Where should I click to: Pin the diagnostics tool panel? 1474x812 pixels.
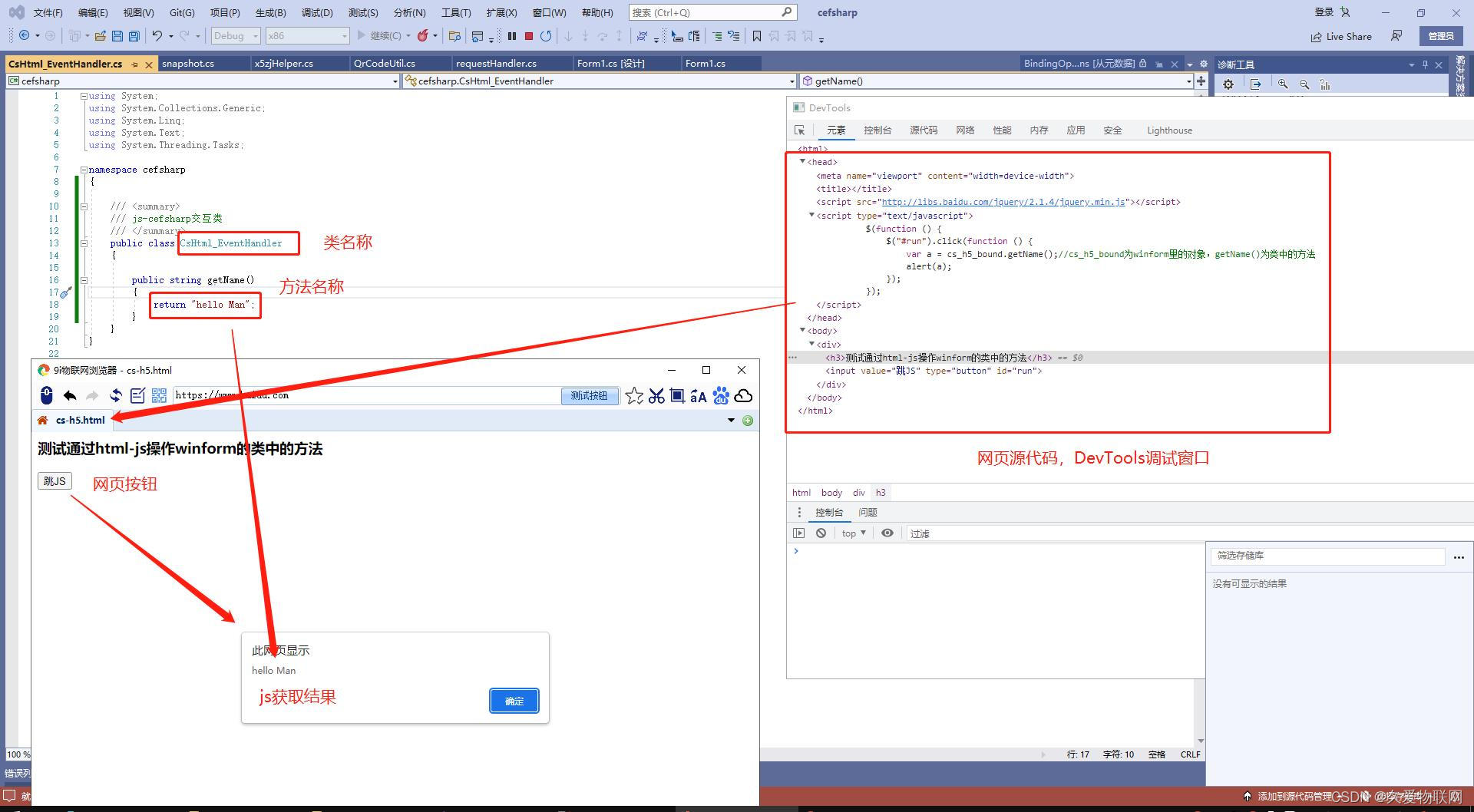1426,64
